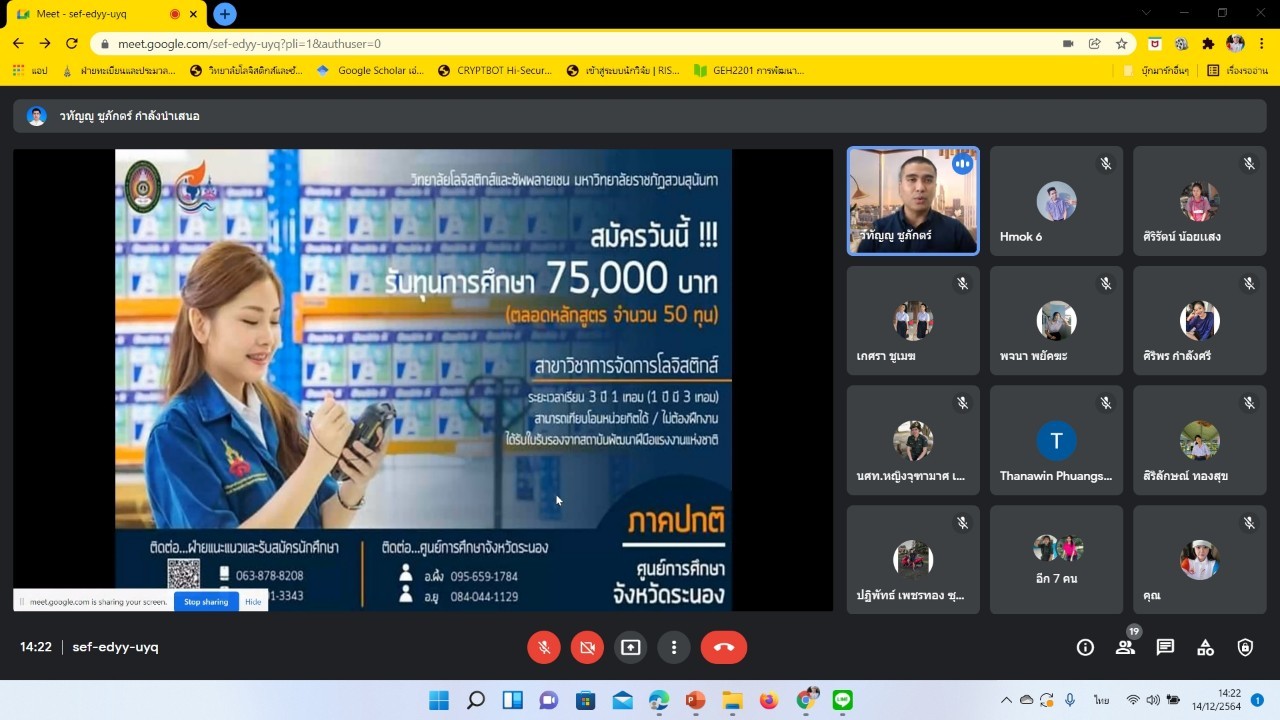Bookmark this page with the star icon

tap(1122, 44)
